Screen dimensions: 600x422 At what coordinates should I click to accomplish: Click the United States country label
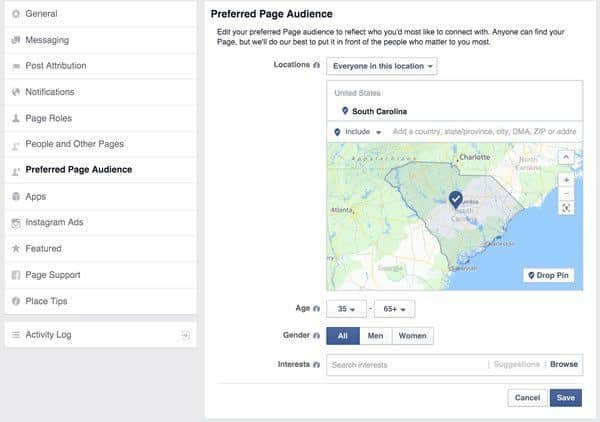click(357, 93)
